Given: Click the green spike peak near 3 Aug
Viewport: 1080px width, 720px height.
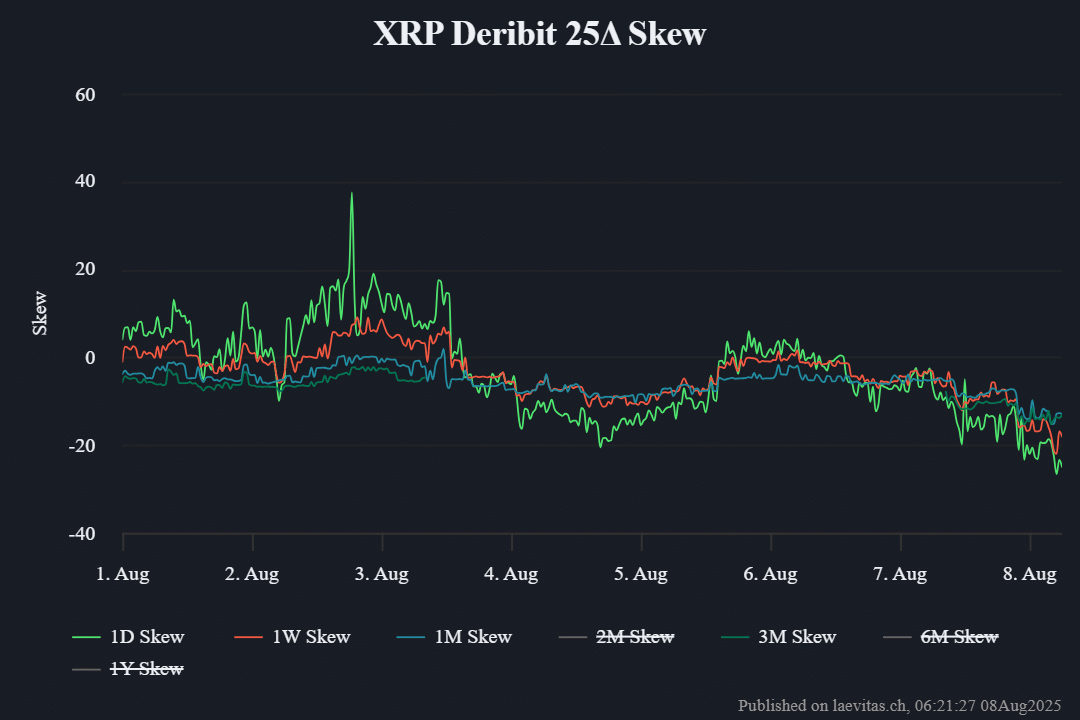Looking at the screenshot, I should pos(352,193).
